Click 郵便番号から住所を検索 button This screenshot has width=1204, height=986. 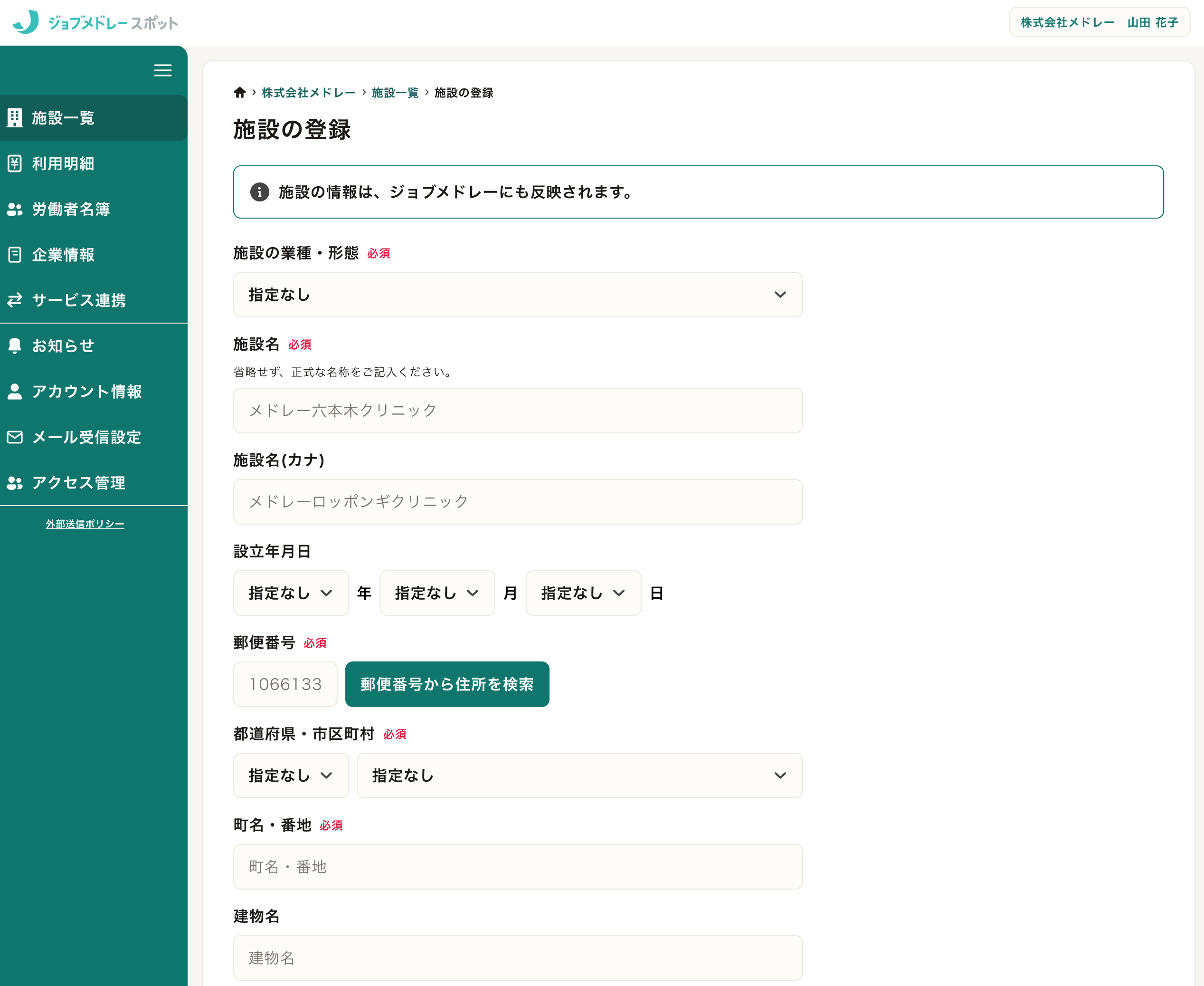(x=447, y=684)
